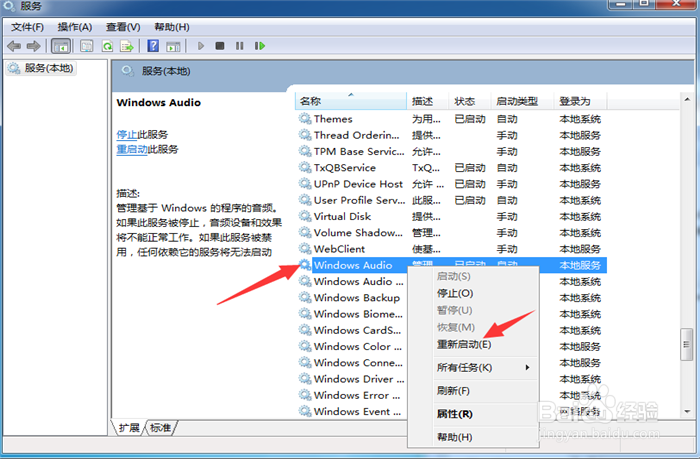Viewport: 700px width, 459px height.
Task: Open the 查看(V) menu
Action: click(x=123, y=27)
